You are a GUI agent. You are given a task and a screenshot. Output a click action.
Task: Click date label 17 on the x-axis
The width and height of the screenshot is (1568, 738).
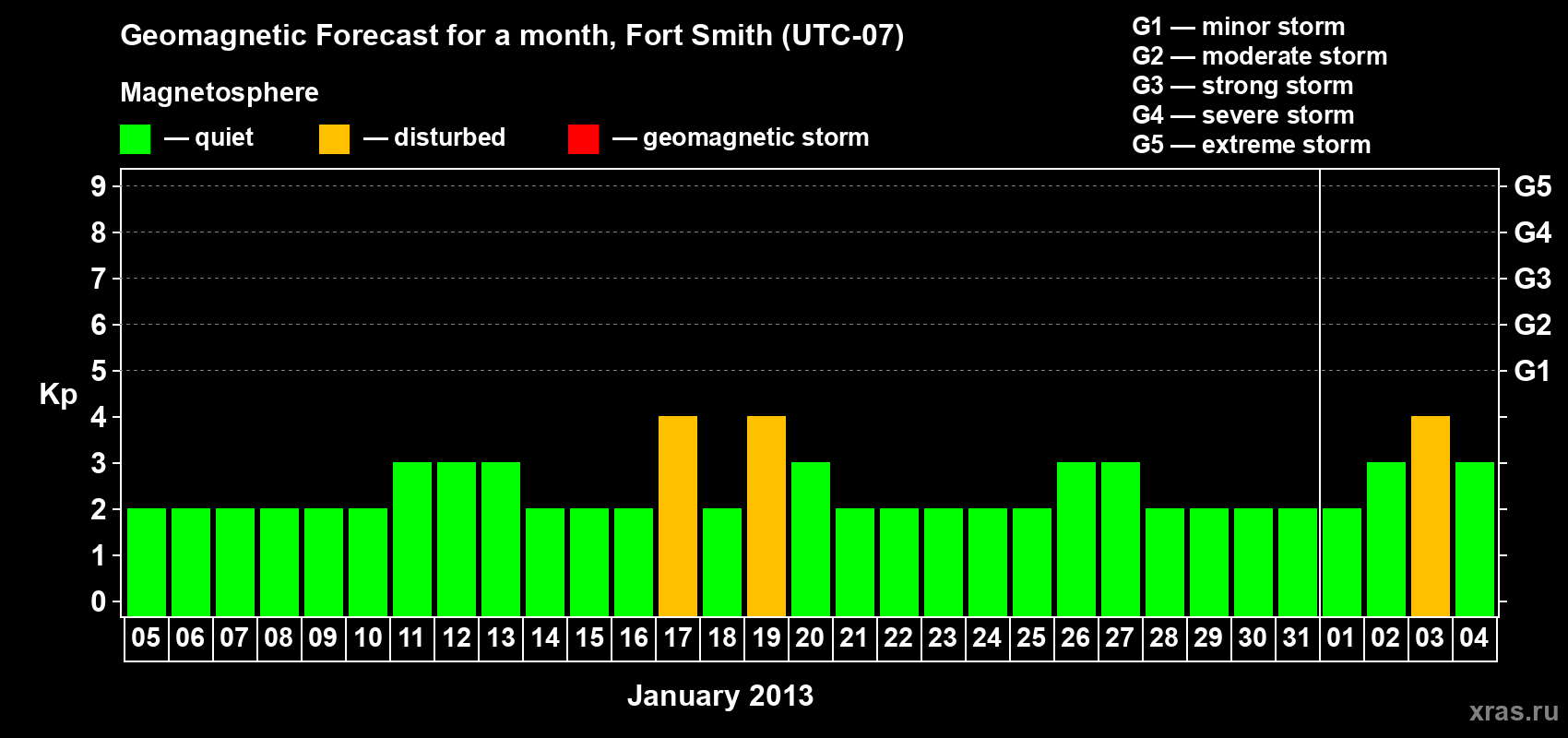tap(677, 637)
